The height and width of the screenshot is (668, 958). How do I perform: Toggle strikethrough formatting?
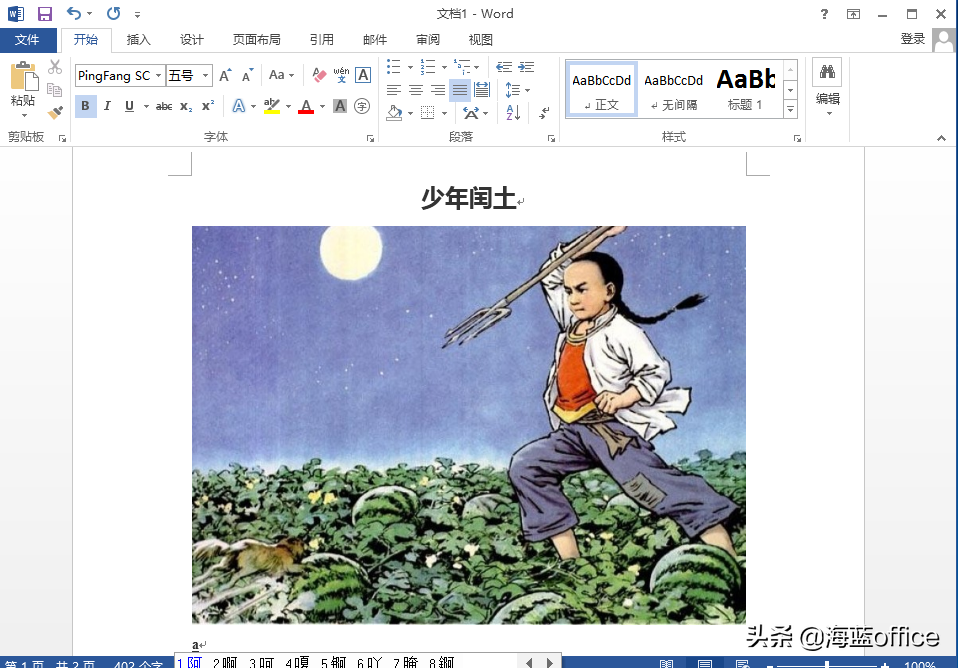click(164, 106)
